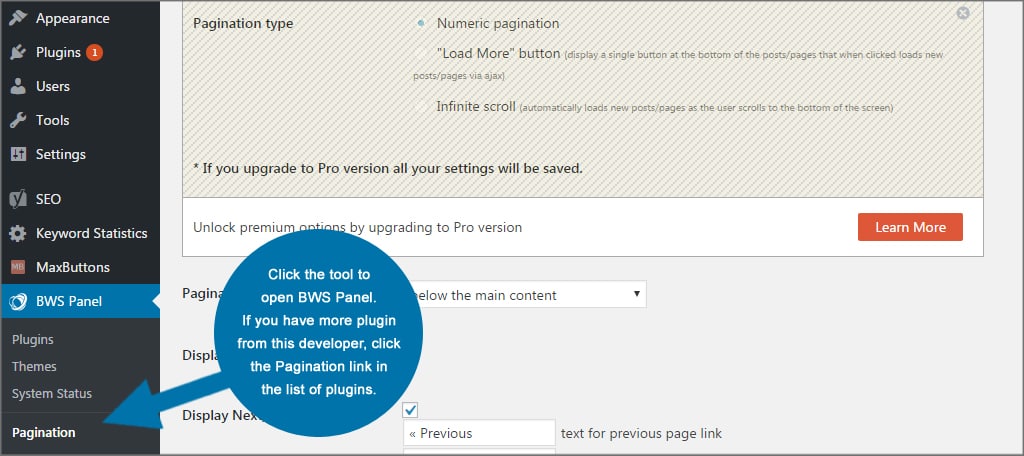Open the Themes submenu item
Image resolution: width=1024 pixels, height=456 pixels.
pyautogui.click(x=34, y=366)
